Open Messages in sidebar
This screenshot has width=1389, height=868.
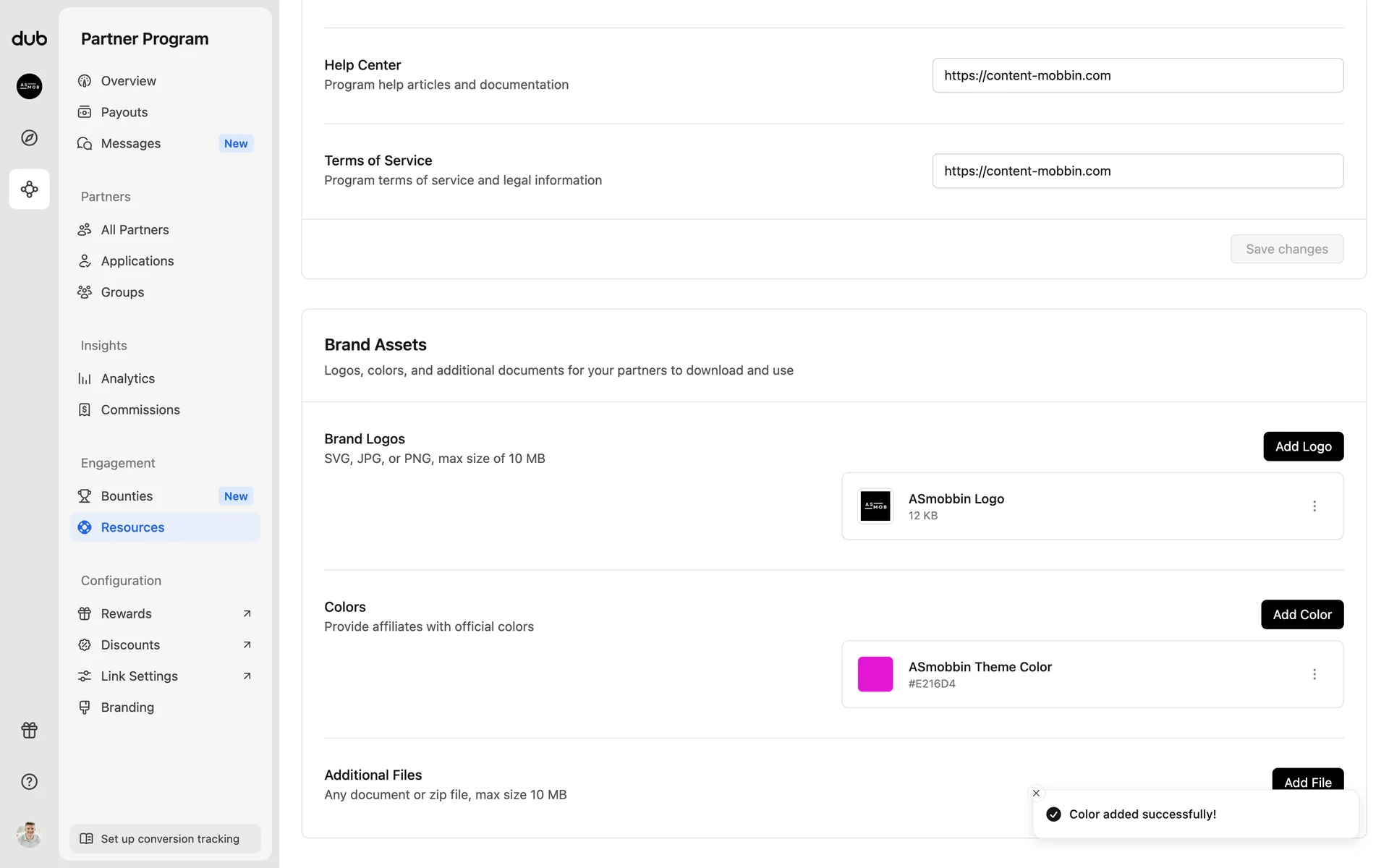131,143
